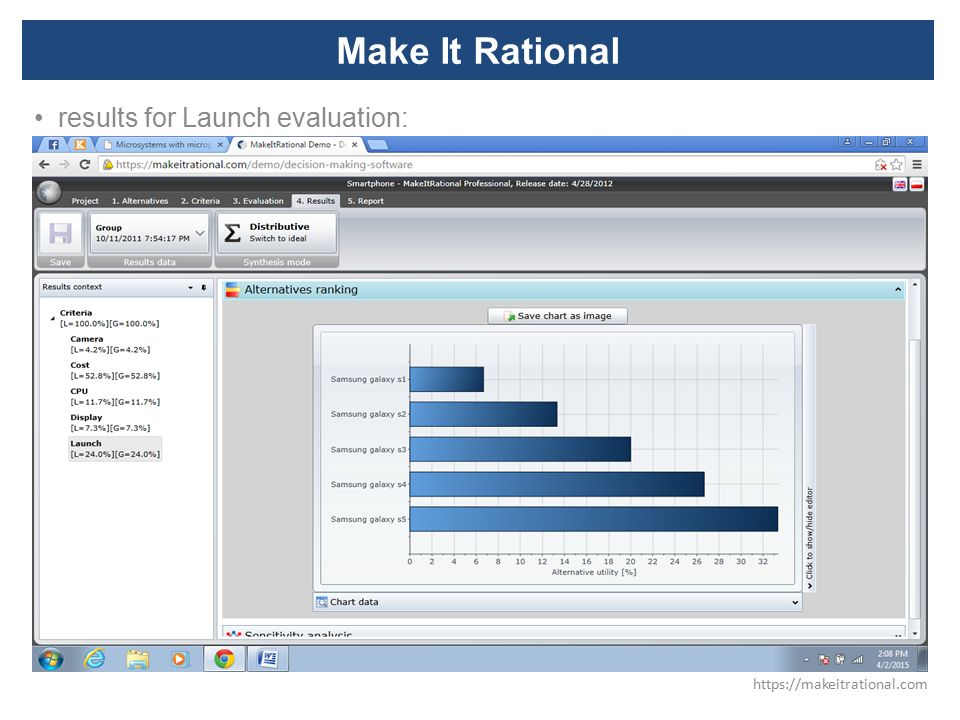Open a new browser tab
Viewport: 960px width, 720px height.
377,145
